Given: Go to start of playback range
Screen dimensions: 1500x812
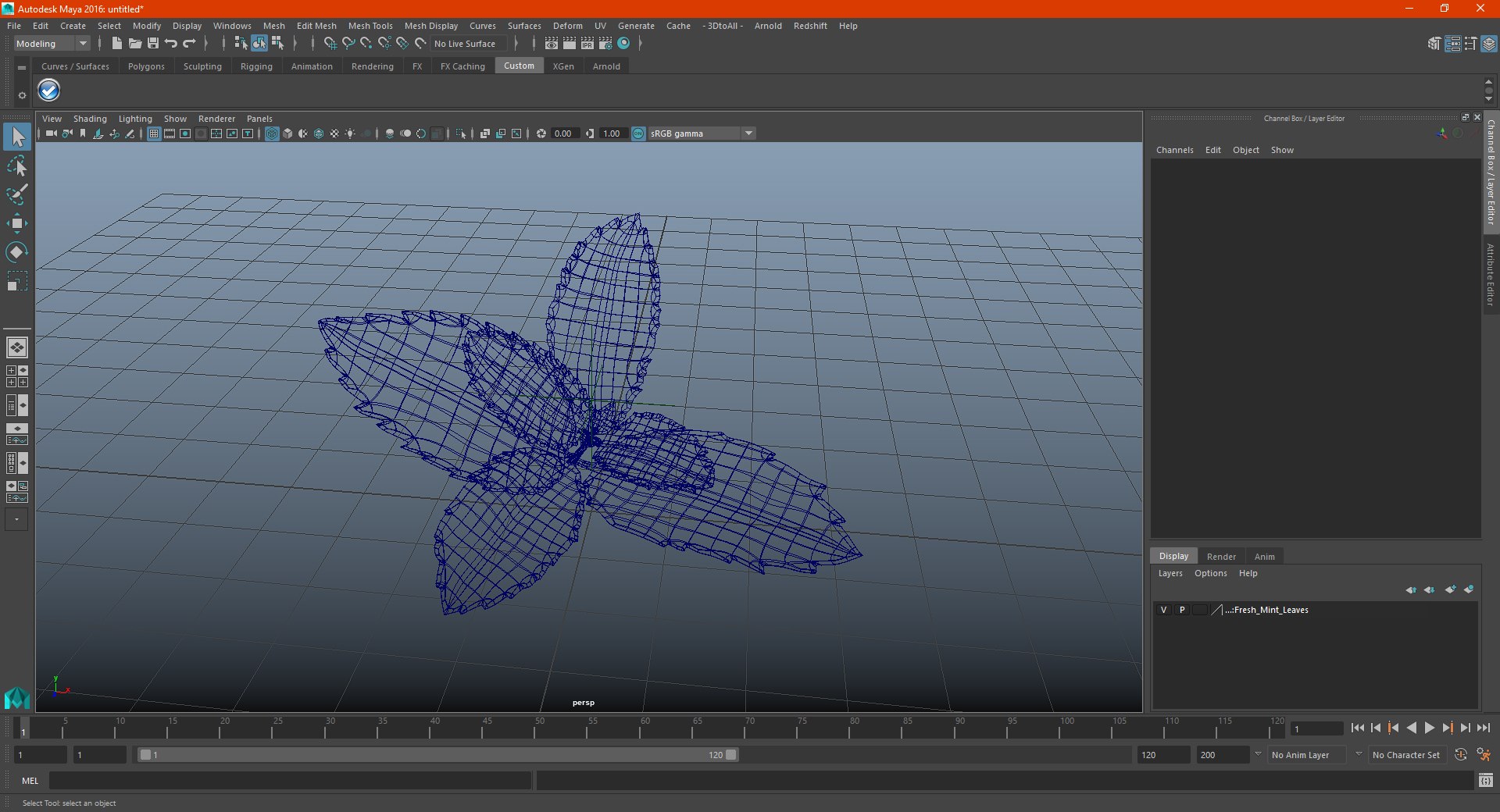Looking at the screenshot, I should pos(1358,728).
